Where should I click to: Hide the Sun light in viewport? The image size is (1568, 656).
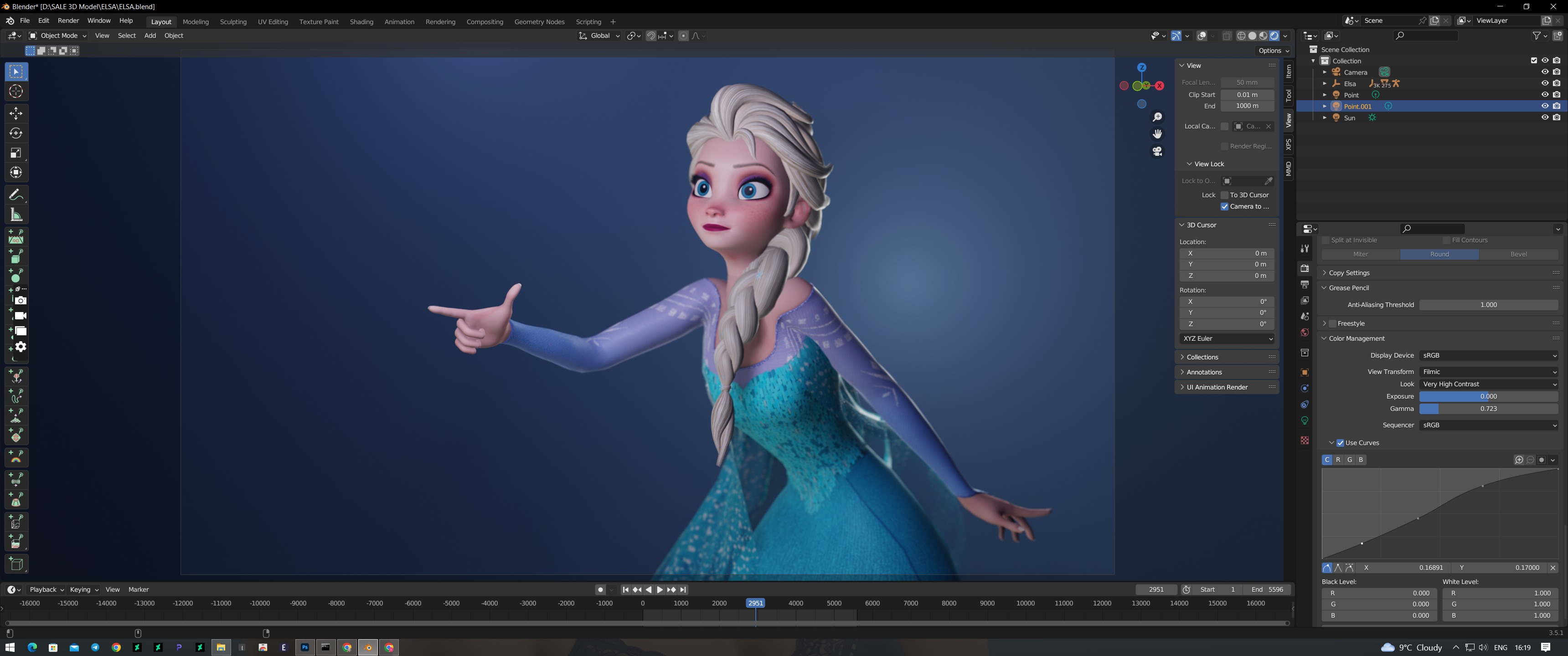click(x=1544, y=118)
